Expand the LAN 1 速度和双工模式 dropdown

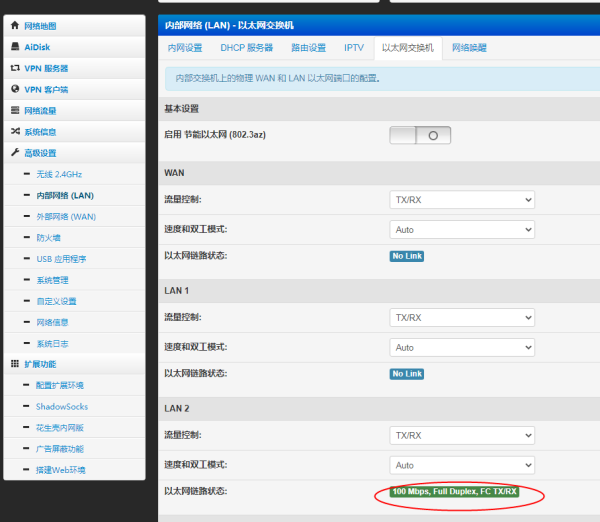coord(462,347)
